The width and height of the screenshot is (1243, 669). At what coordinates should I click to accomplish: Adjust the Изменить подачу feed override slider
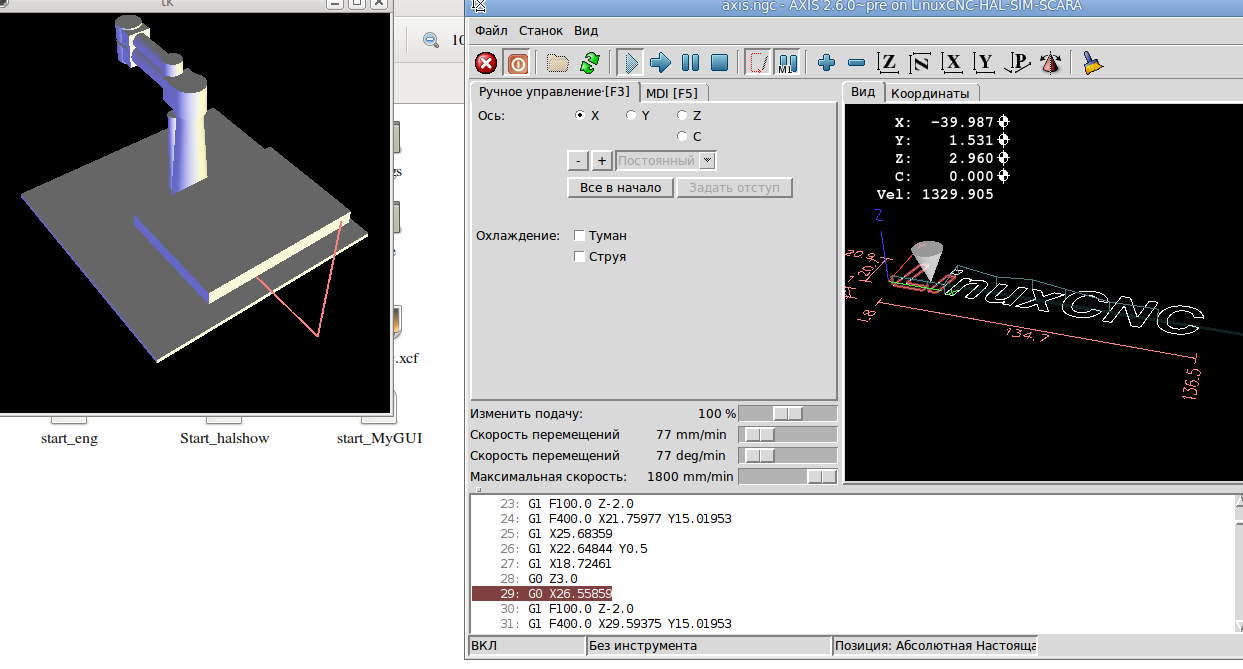click(788, 413)
